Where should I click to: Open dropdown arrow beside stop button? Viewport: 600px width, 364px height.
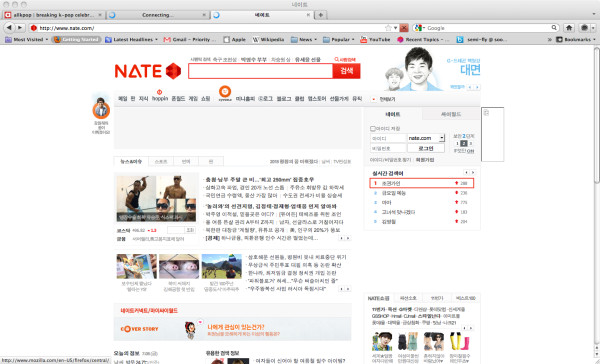click(x=395, y=28)
